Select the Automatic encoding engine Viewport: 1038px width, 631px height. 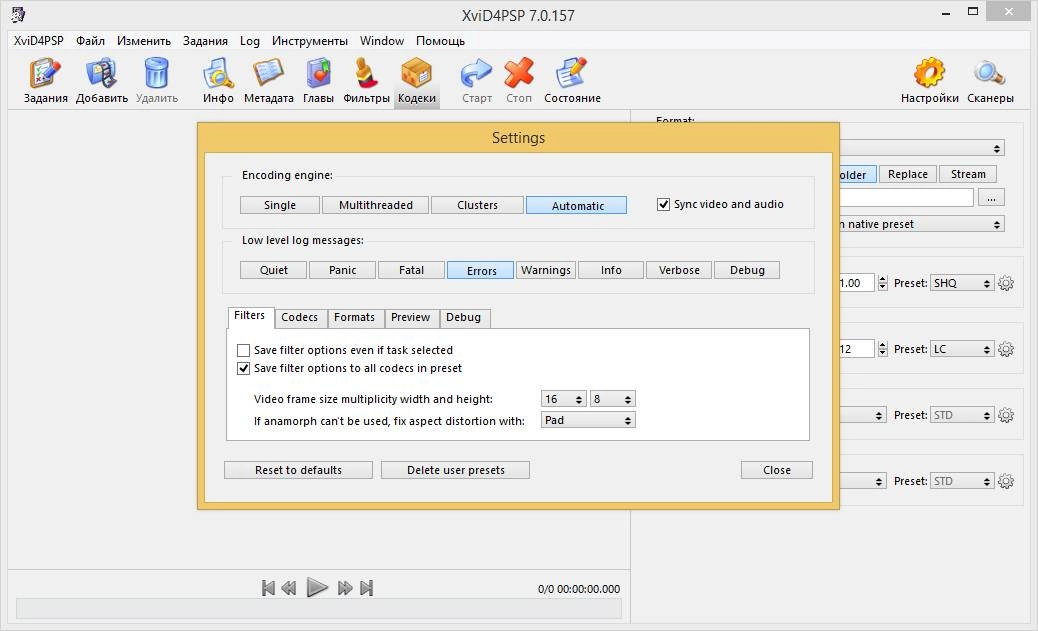pyautogui.click(x=577, y=205)
